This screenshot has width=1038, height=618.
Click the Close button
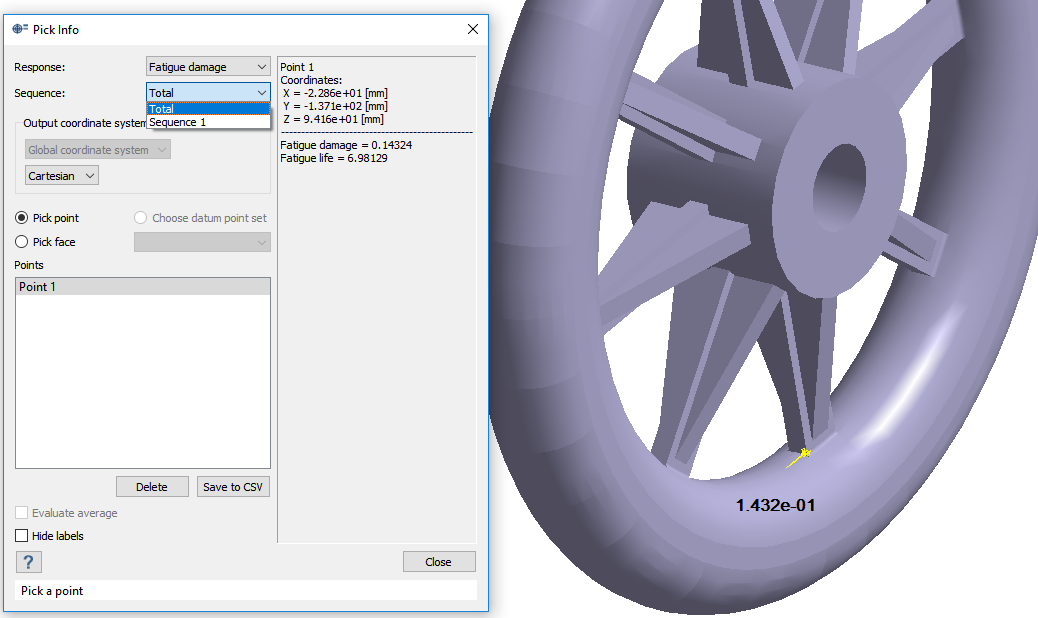438,562
